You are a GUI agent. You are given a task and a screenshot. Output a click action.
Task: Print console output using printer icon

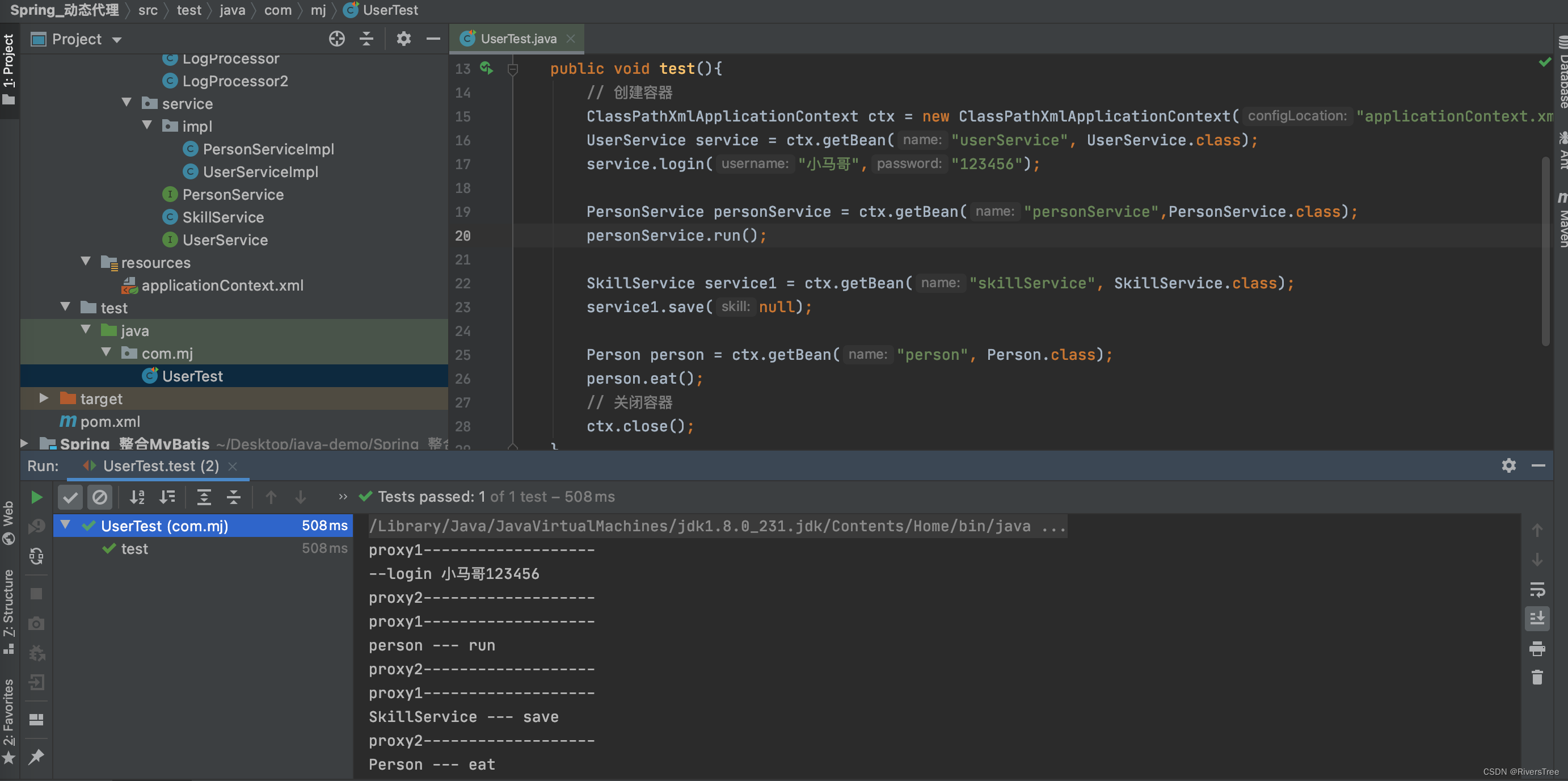[1537, 648]
